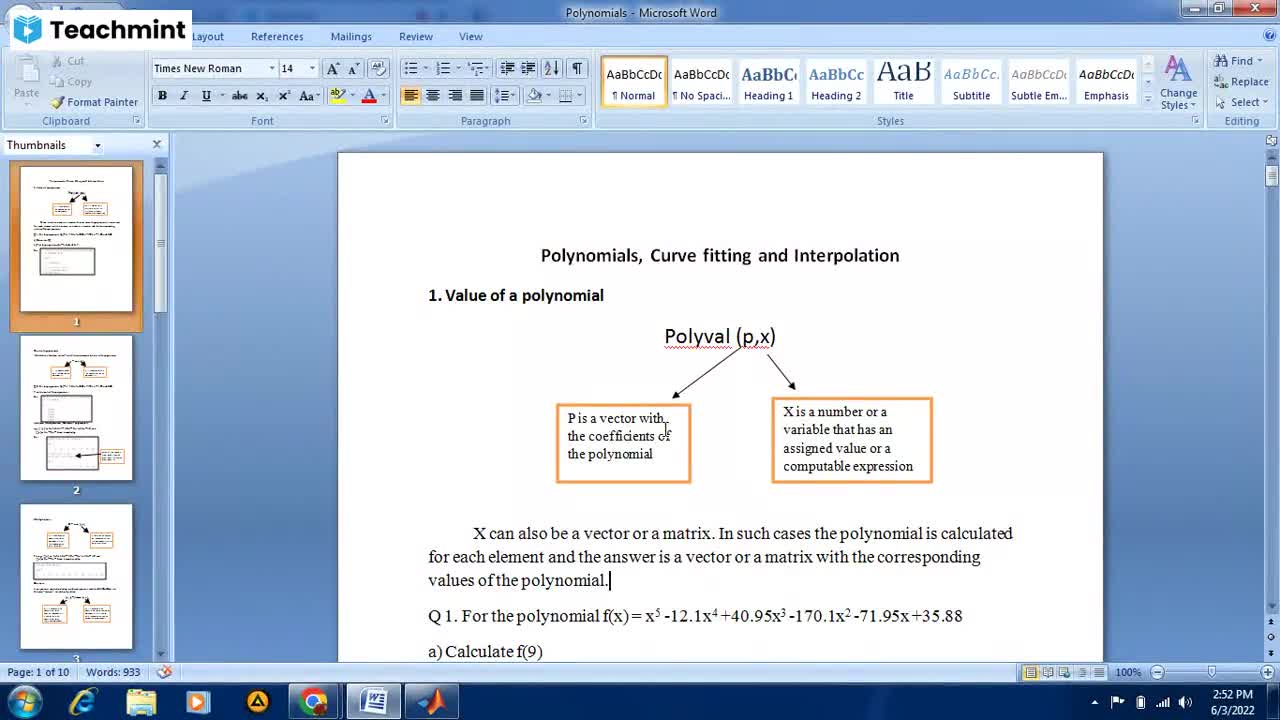Apply the Subtitle style
This screenshot has width=1280, height=720.
[x=971, y=81]
